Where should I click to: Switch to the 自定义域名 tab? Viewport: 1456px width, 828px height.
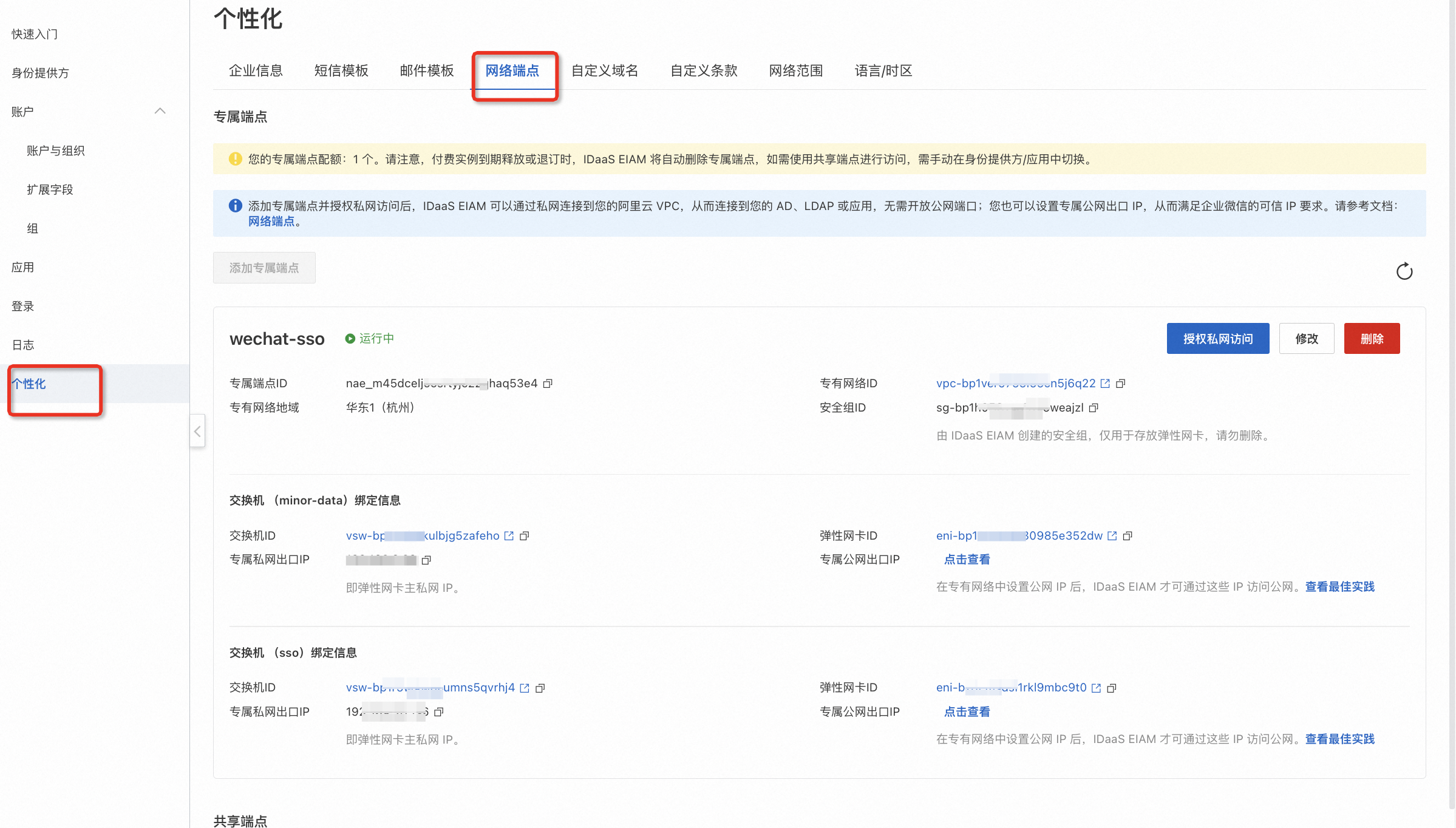pos(605,70)
